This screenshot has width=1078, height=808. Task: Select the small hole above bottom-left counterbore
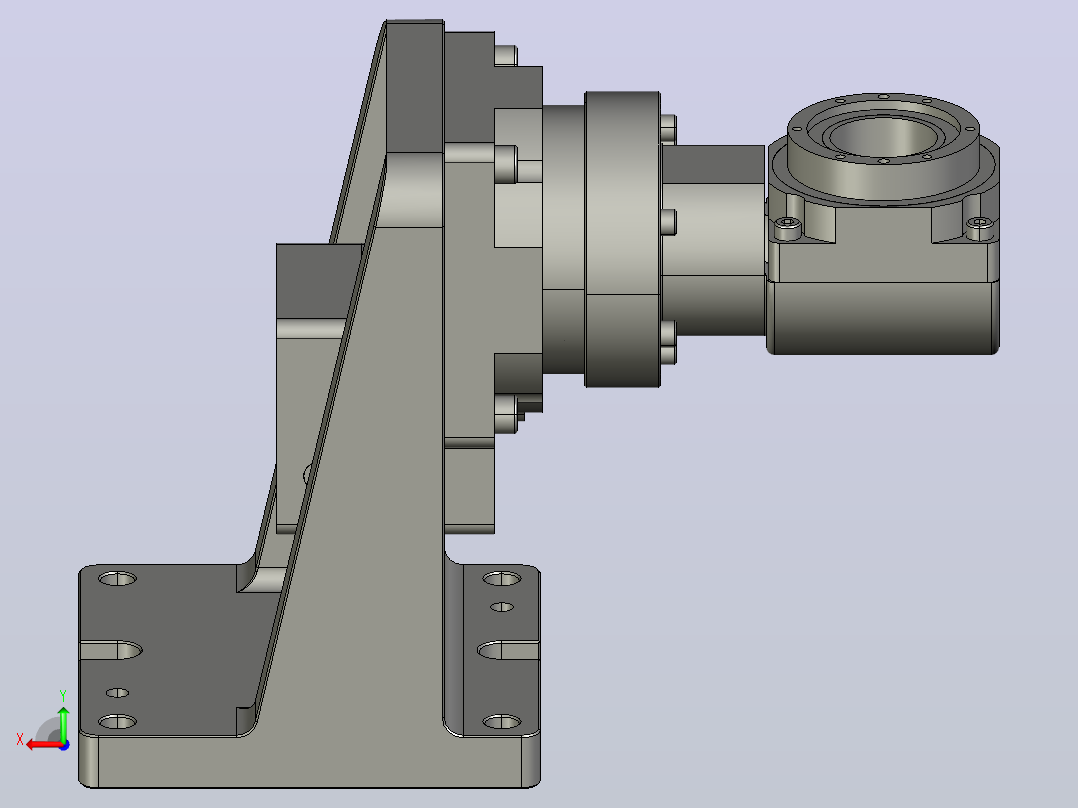(x=118, y=693)
